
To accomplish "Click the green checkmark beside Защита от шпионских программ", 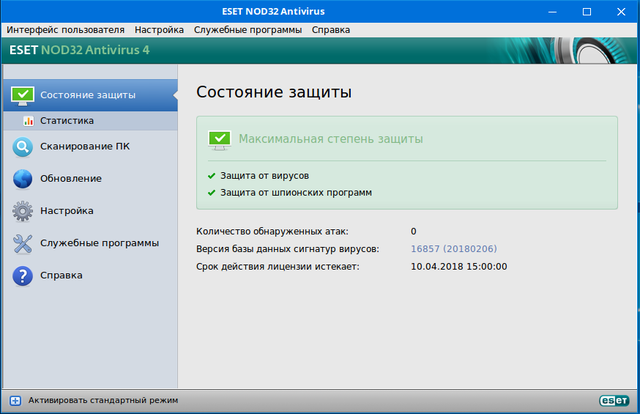I will point(211,193).
